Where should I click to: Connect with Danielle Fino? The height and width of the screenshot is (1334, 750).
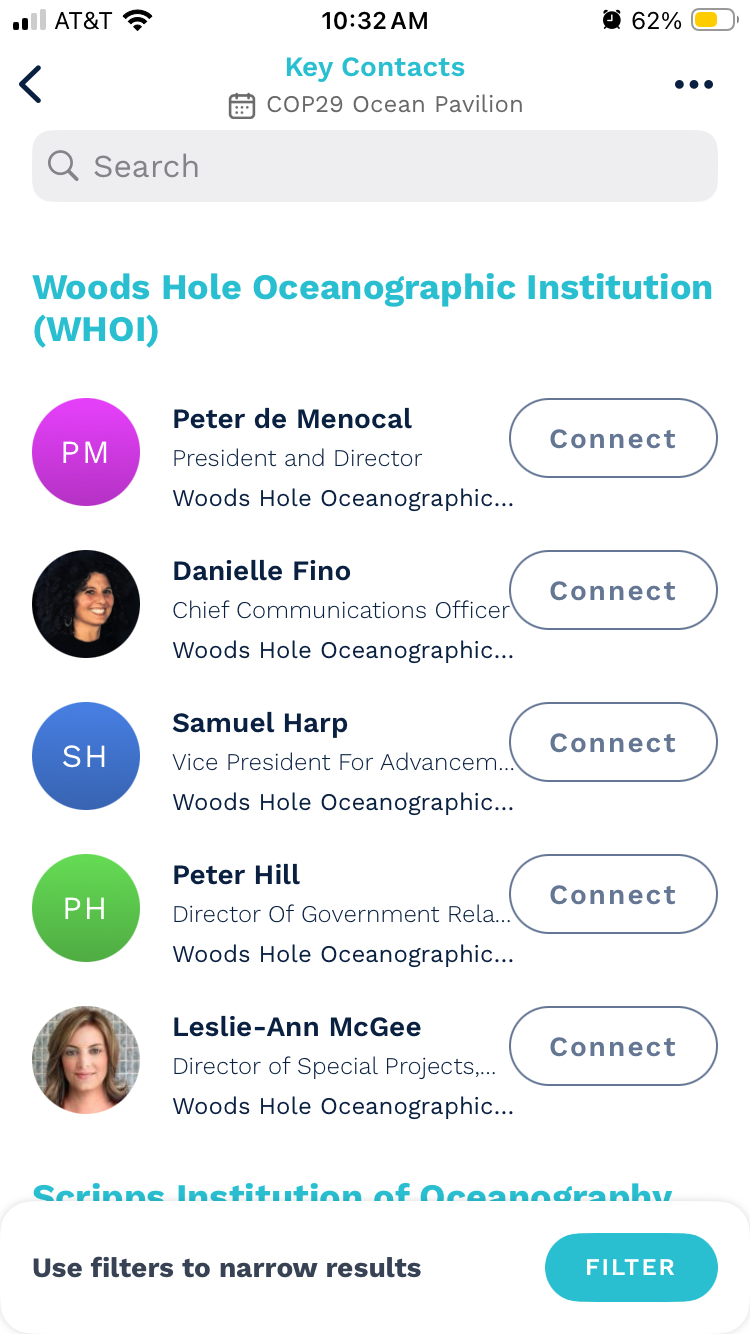pos(613,590)
